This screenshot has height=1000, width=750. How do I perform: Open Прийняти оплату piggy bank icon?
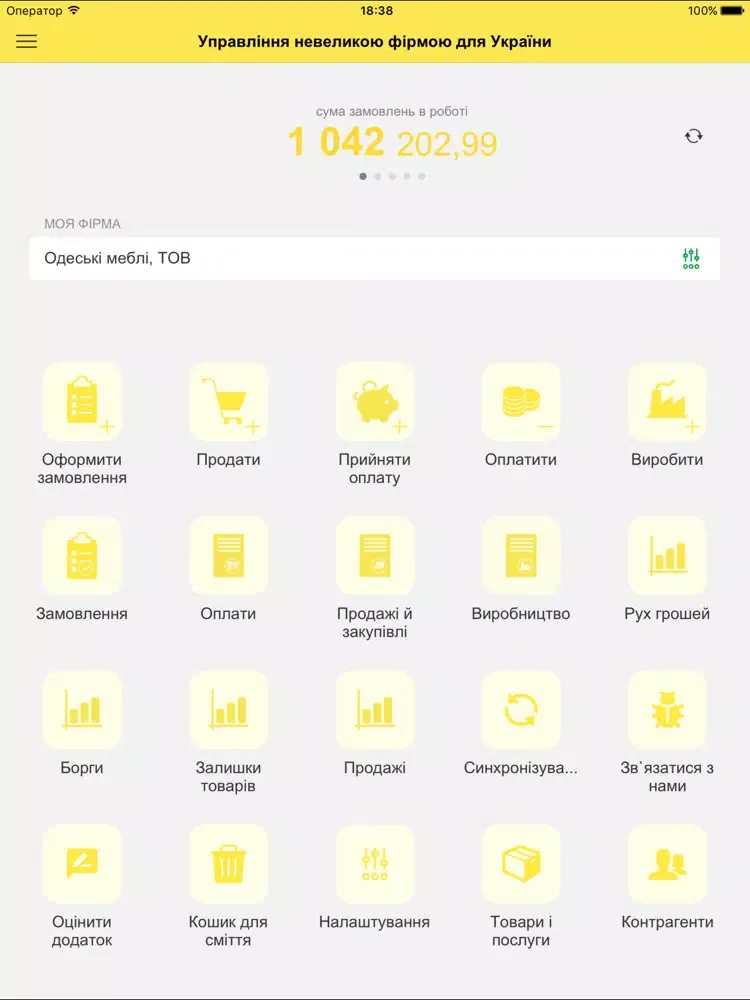pos(375,402)
